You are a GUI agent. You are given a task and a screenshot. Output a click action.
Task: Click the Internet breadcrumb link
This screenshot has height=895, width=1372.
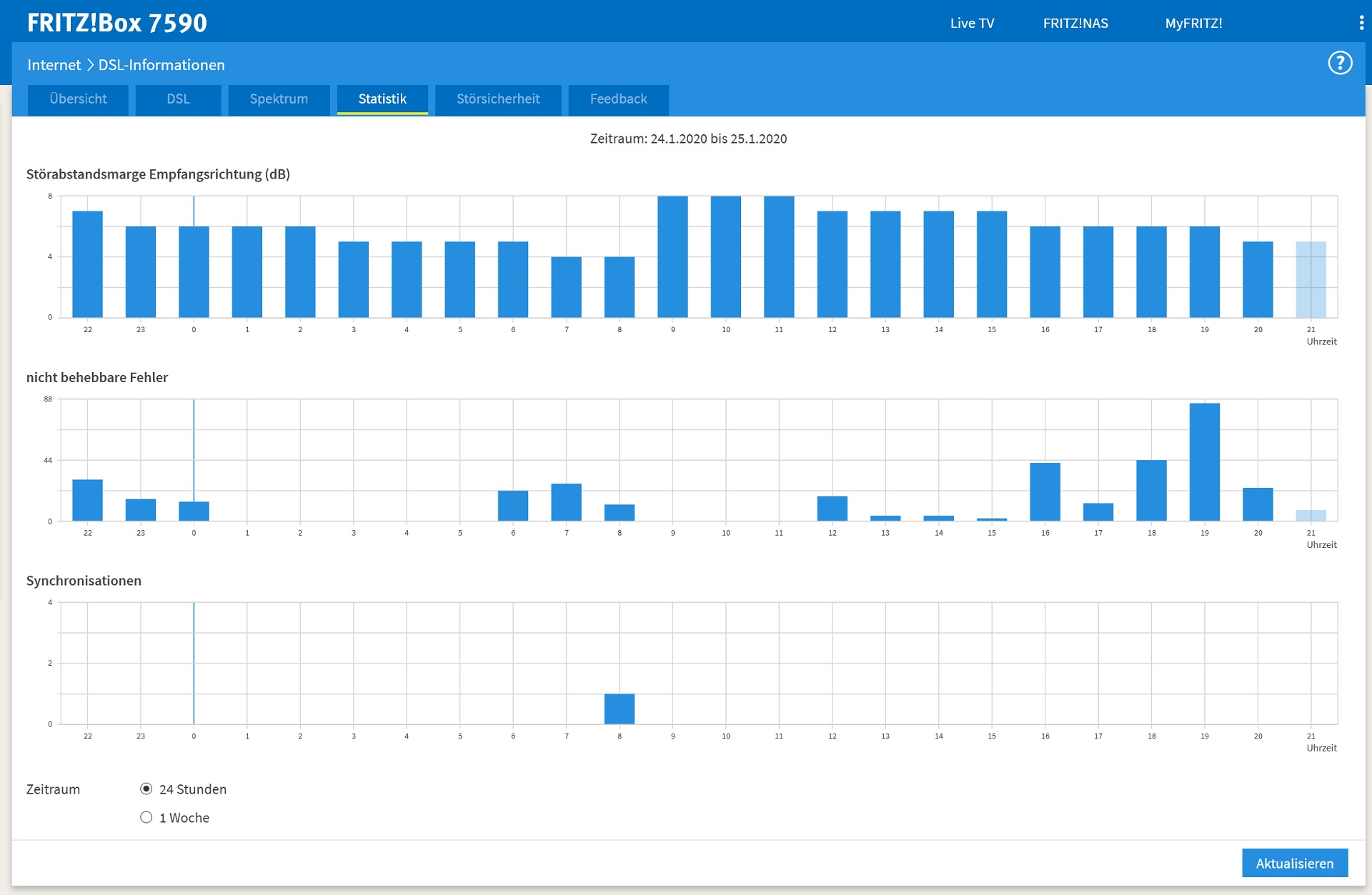[54, 65]
